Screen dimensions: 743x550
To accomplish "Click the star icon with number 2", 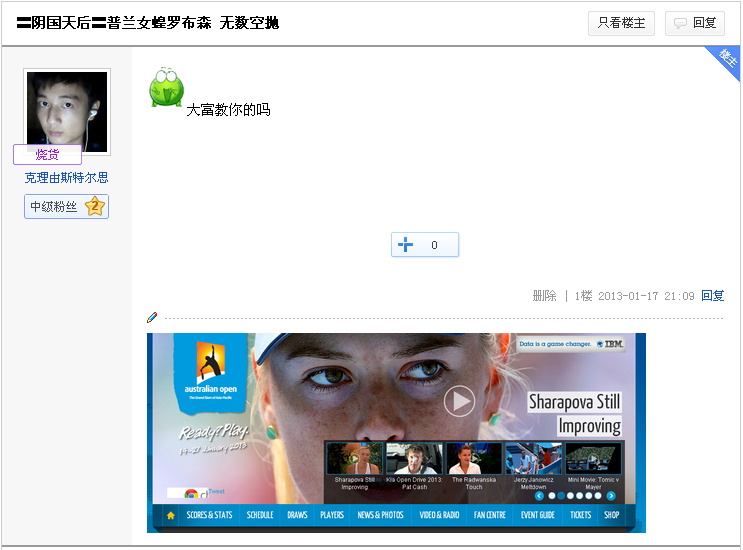I will coord(95,206).
